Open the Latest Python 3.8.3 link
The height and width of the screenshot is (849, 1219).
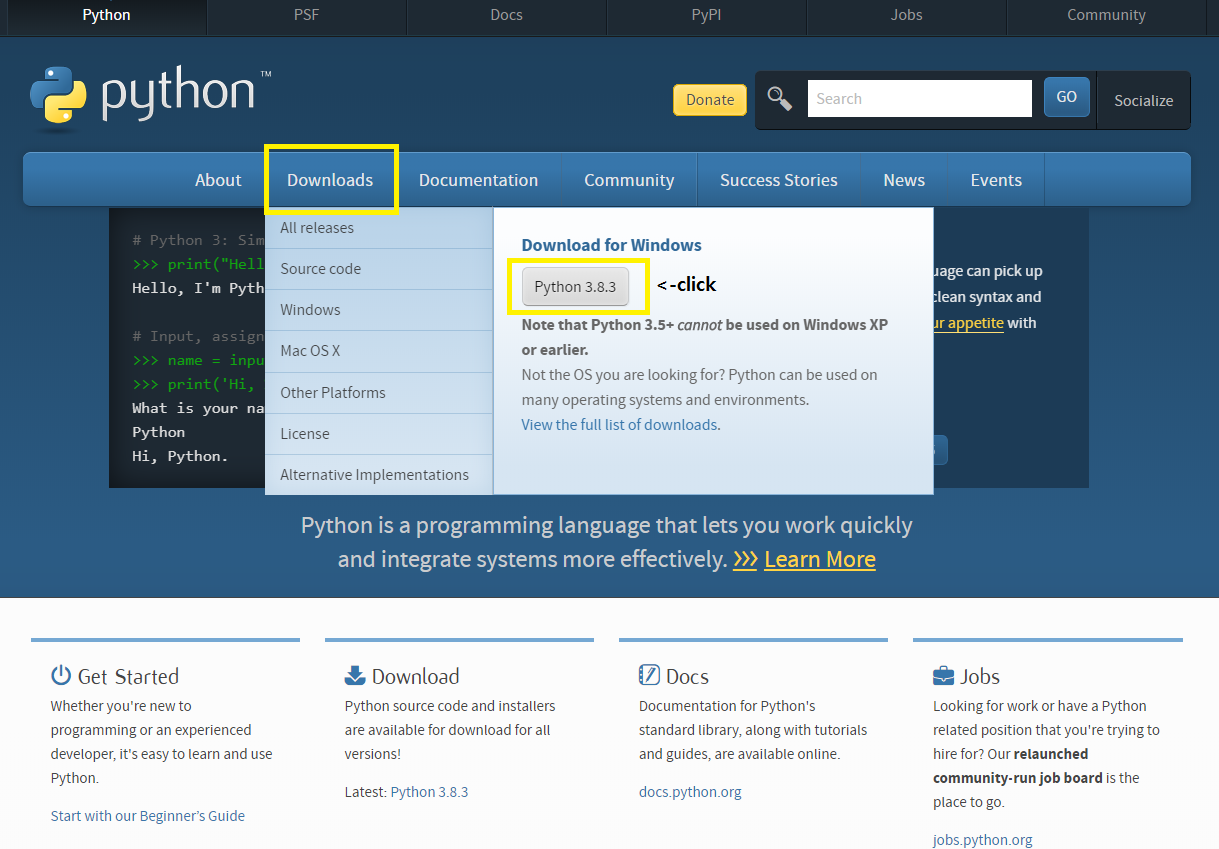click(x=429, y=792)
